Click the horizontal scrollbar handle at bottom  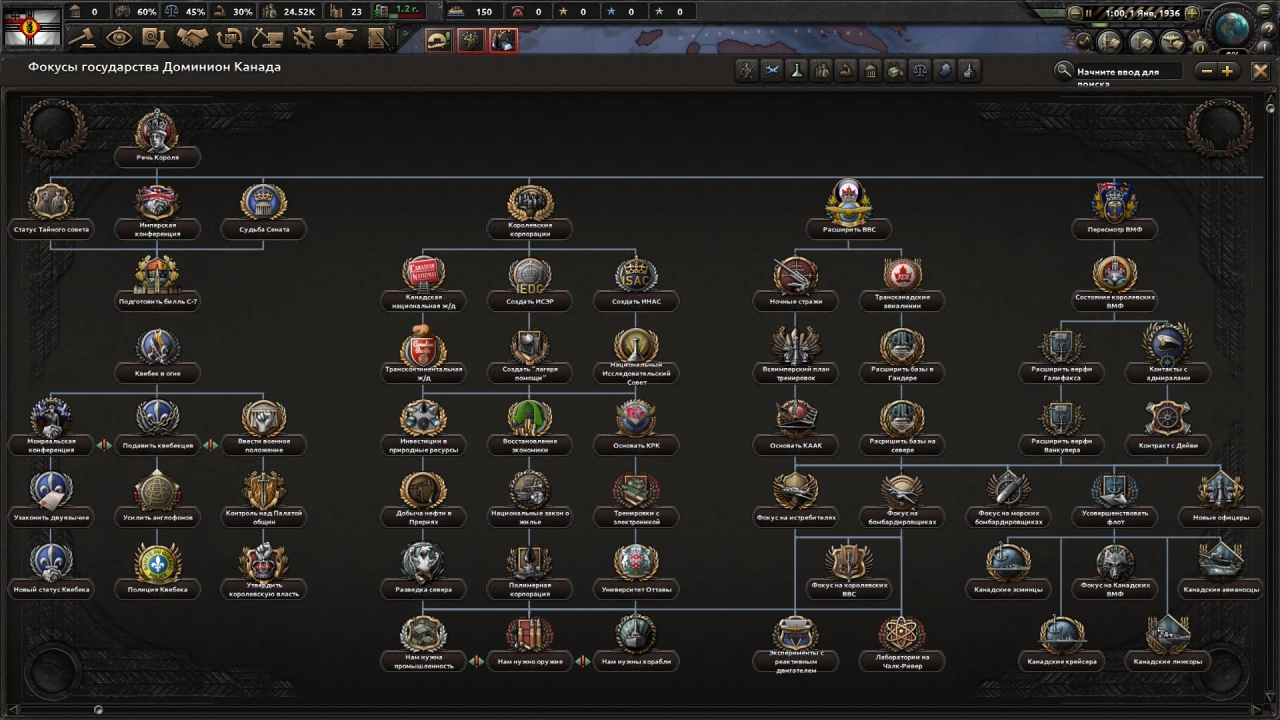pyautogui.click(x=98, y=710)
